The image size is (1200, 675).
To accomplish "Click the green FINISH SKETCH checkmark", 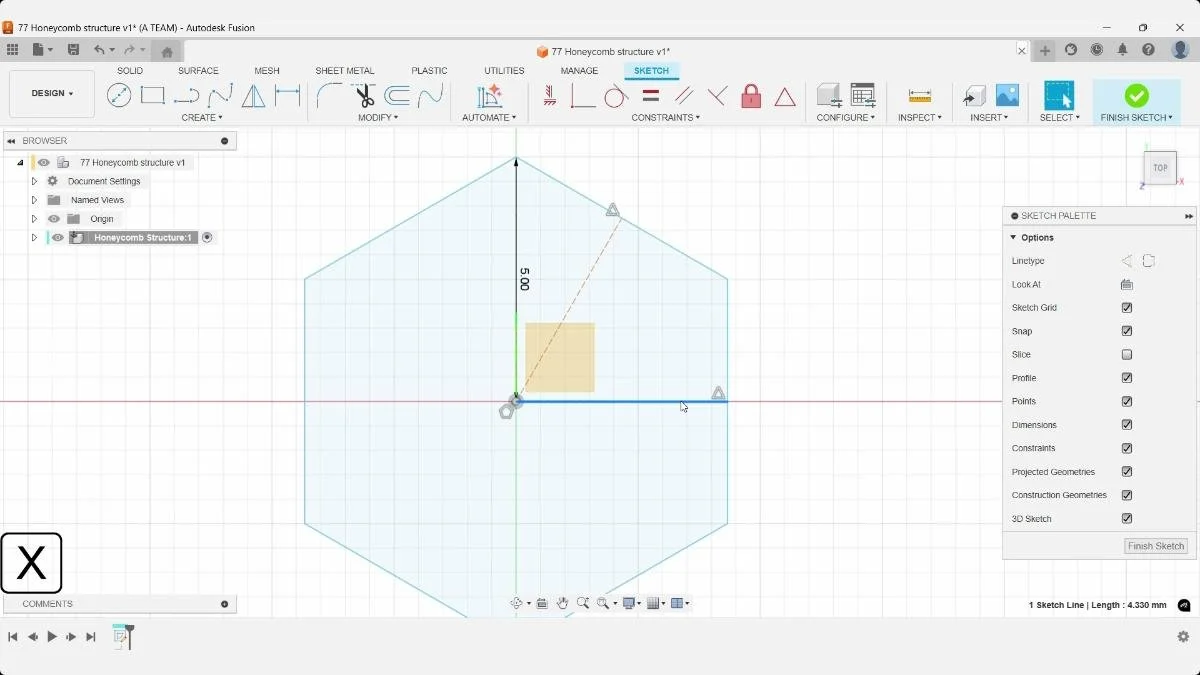I will pos(1136,96).
